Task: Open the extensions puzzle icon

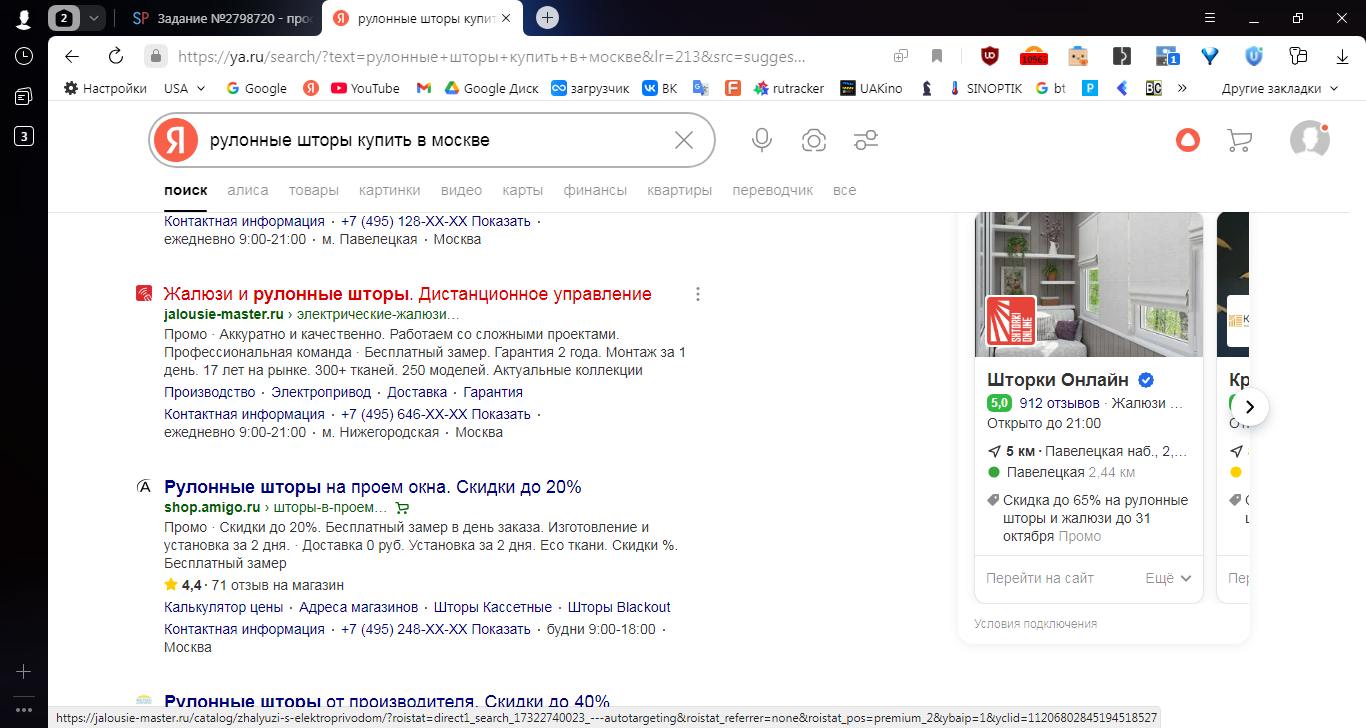Action: tap(1299, 56)
